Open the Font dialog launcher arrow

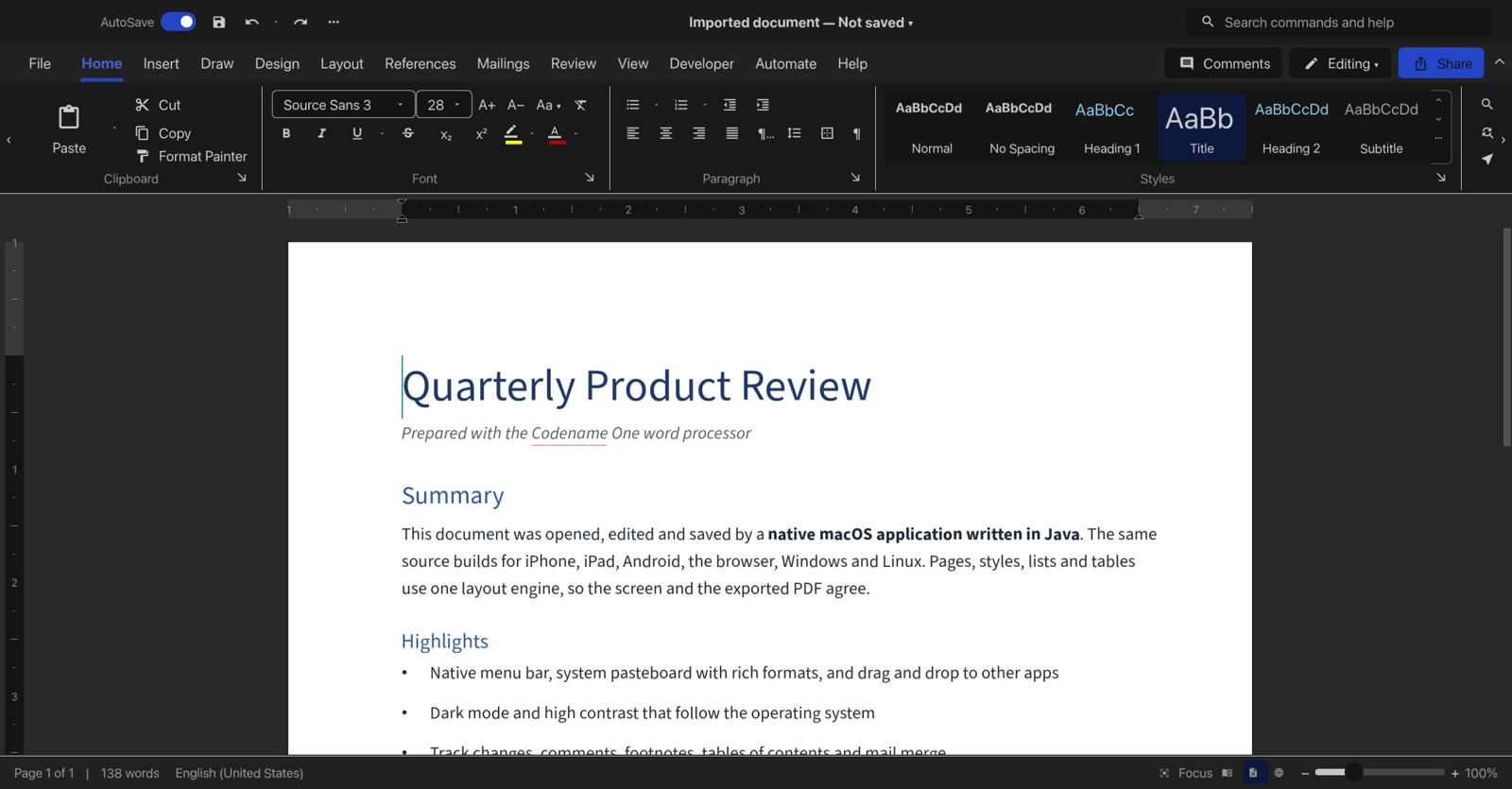[590, 178]
